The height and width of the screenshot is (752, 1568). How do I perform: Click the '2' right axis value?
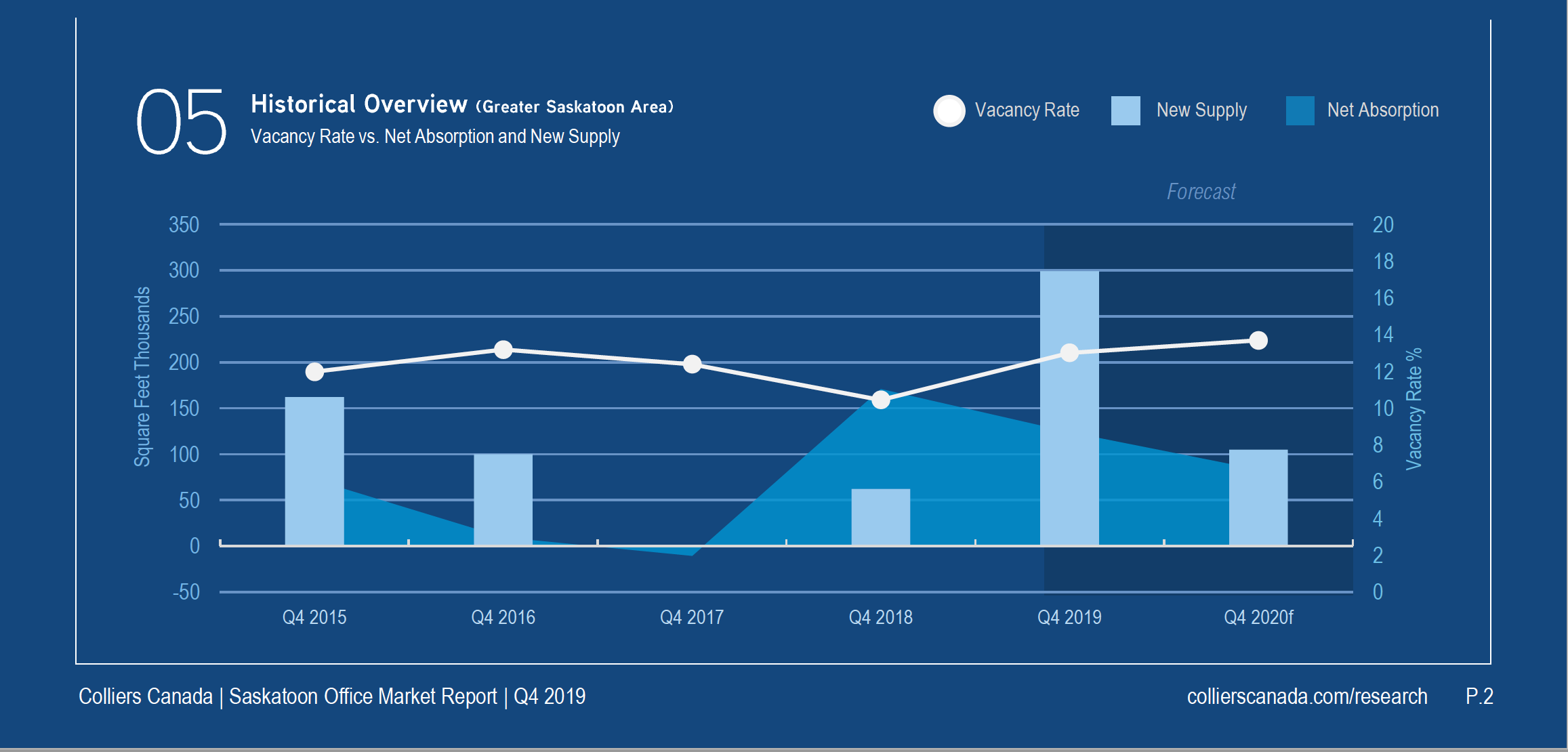pos(1378,556)
